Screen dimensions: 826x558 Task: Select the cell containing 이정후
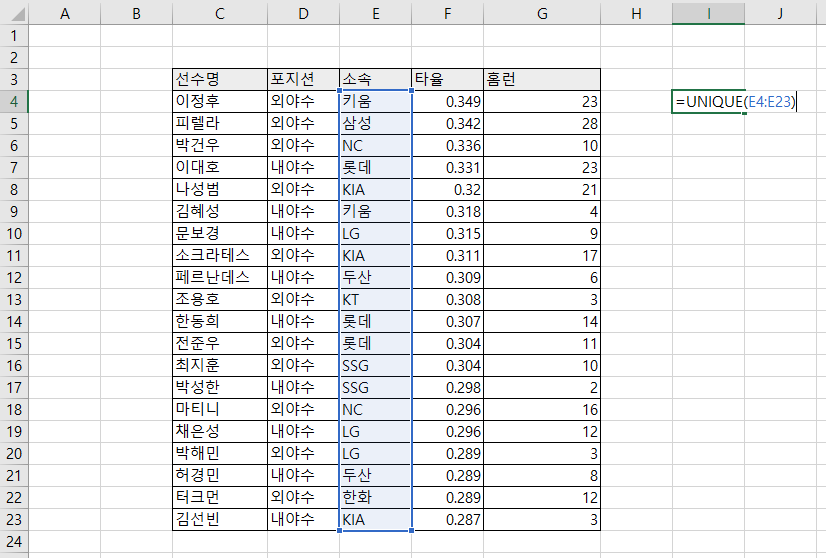tap(220, 101)
